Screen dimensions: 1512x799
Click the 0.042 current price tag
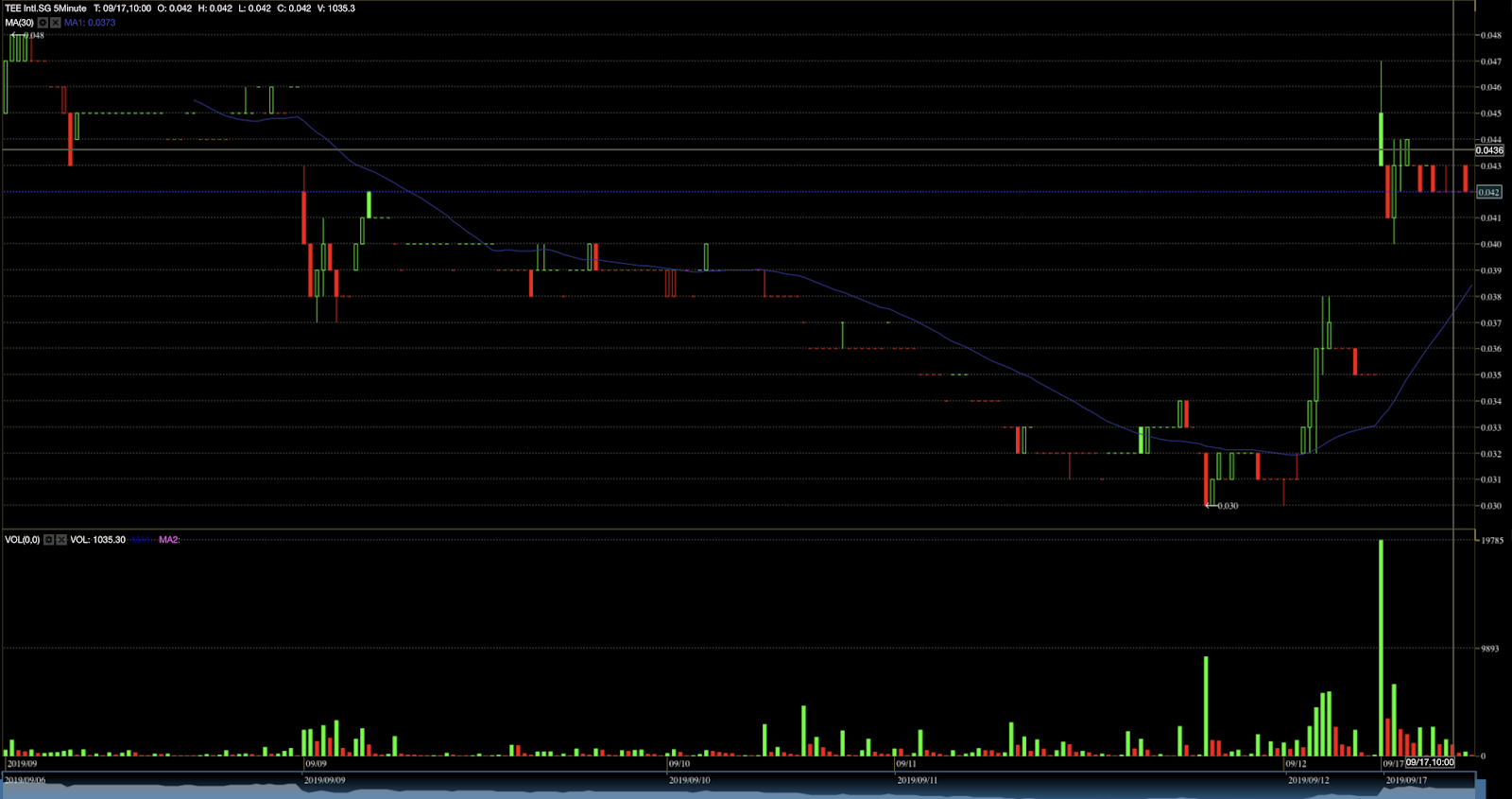coord(1488,192)
